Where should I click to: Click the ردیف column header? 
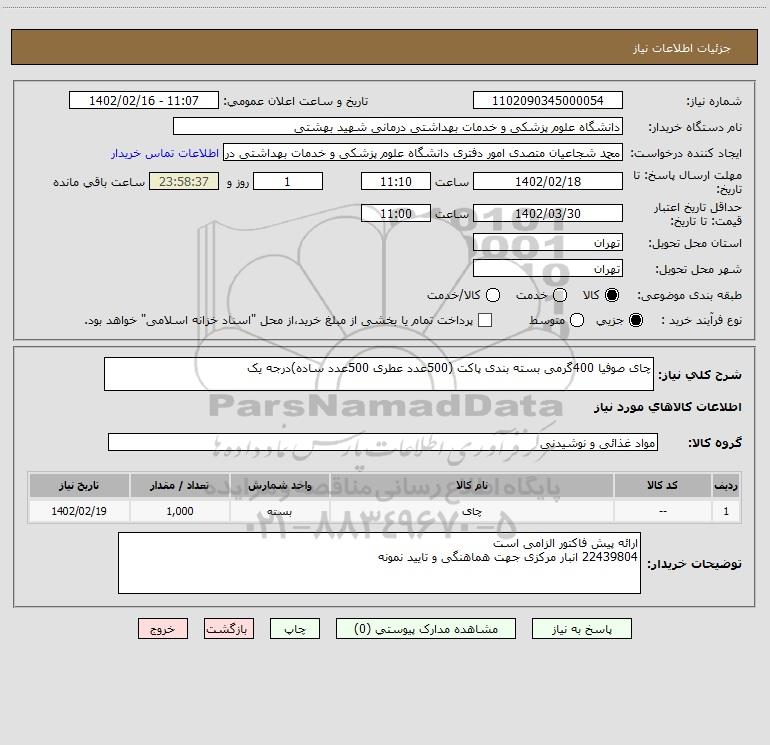(726, 486)
